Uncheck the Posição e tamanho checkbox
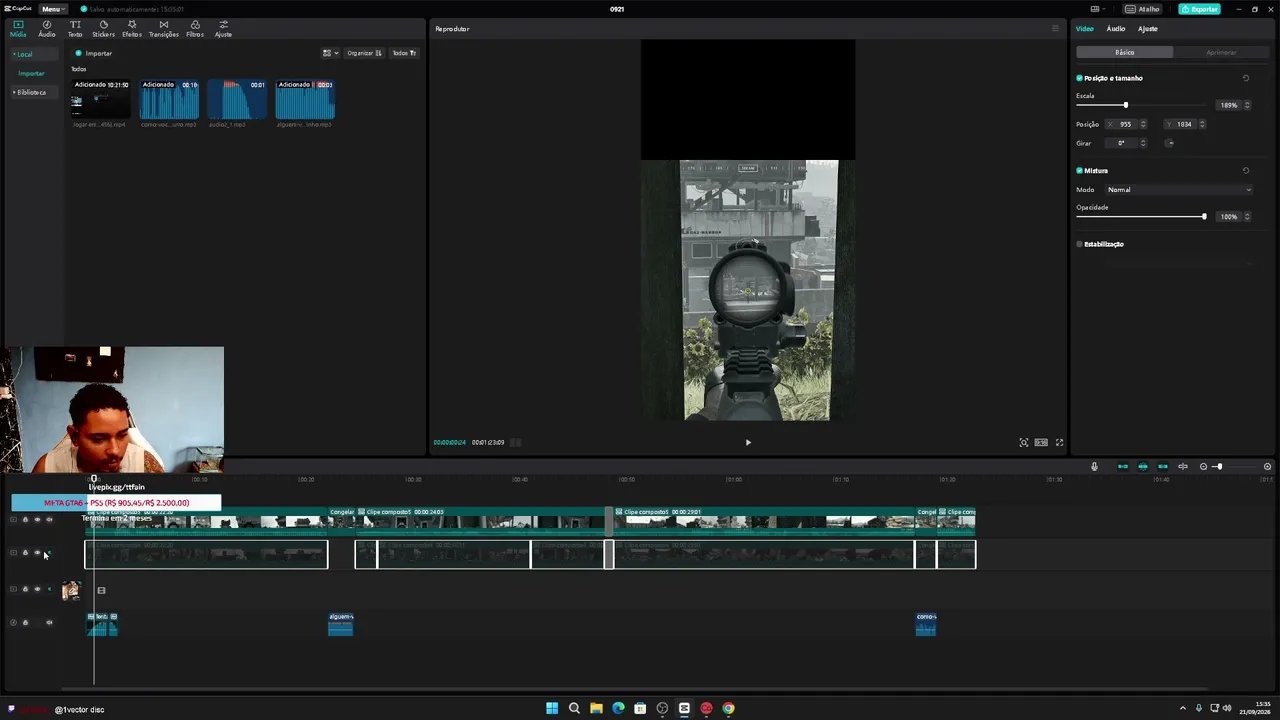The width and height of the screenshot is (1280, 720). click(x=1080, y=78)
